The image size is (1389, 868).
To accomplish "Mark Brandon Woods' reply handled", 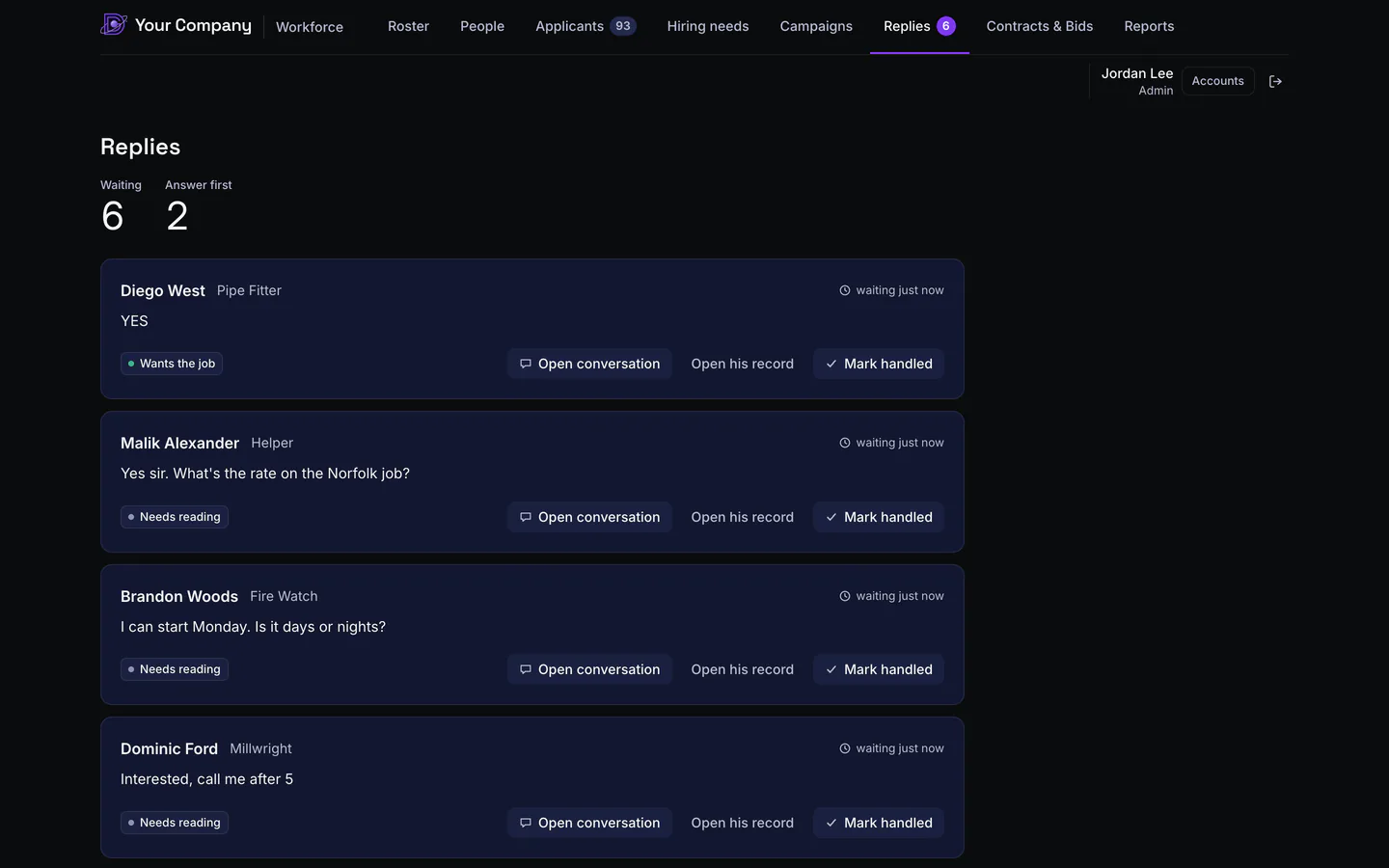I will pos(879,669).
